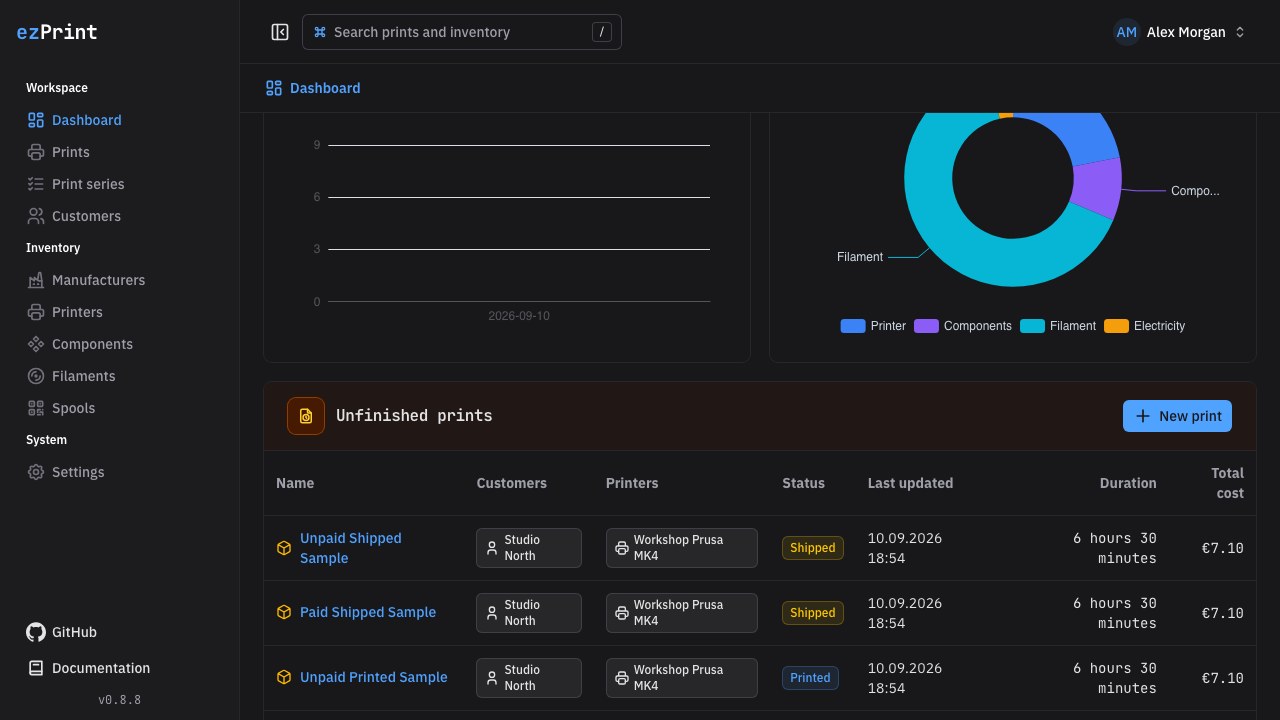The width and height of the screenshot is (1280, 720).
Task: Open the Prints page in sidebar
Action: click(120, 152)
